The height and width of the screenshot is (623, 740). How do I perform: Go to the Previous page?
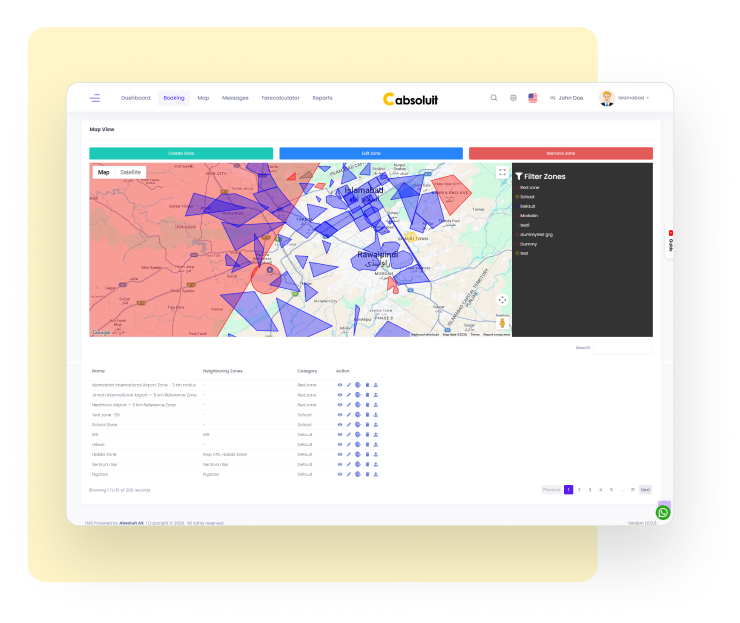point(551,490)
